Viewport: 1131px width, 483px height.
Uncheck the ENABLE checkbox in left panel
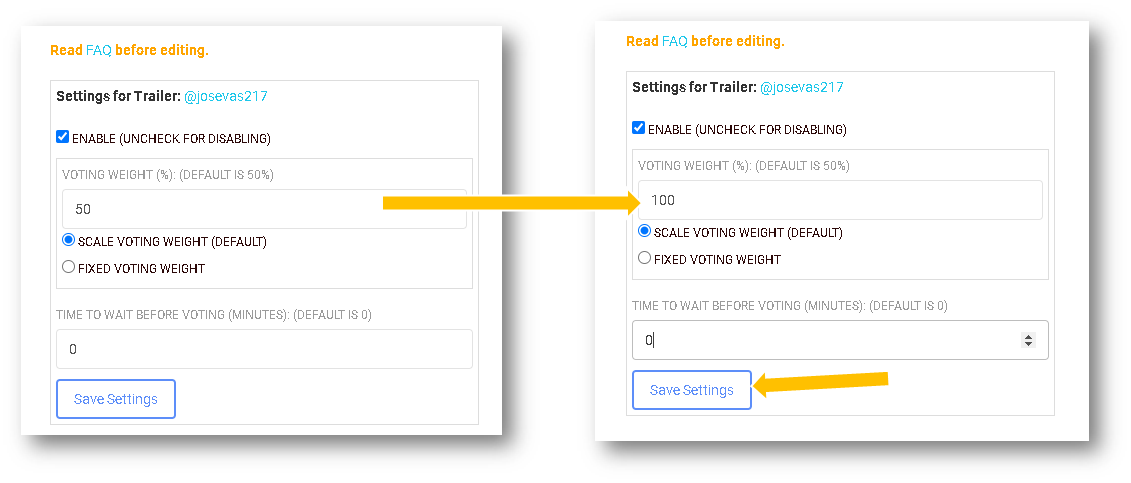pyautogui.click(x=63, y=137)
